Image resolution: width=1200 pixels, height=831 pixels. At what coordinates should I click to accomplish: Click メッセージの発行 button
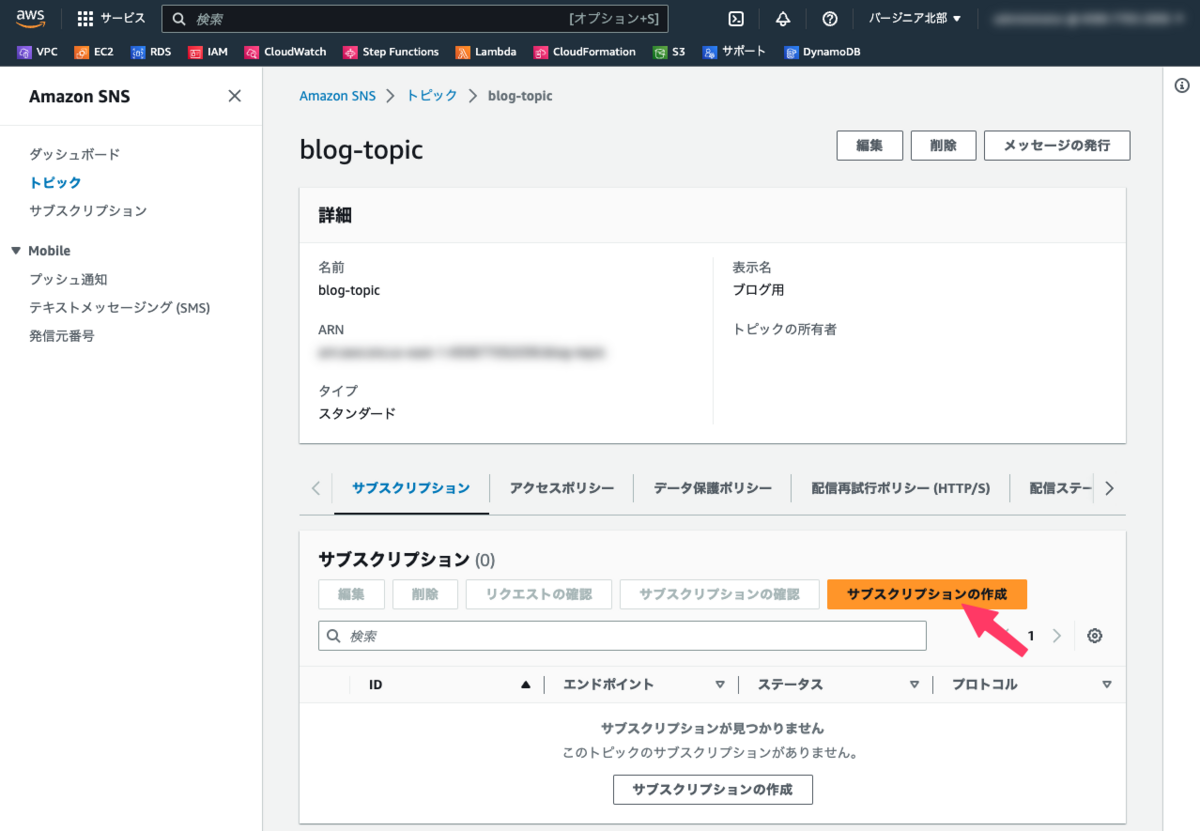pyautogui.click(x=1057, y=145)
